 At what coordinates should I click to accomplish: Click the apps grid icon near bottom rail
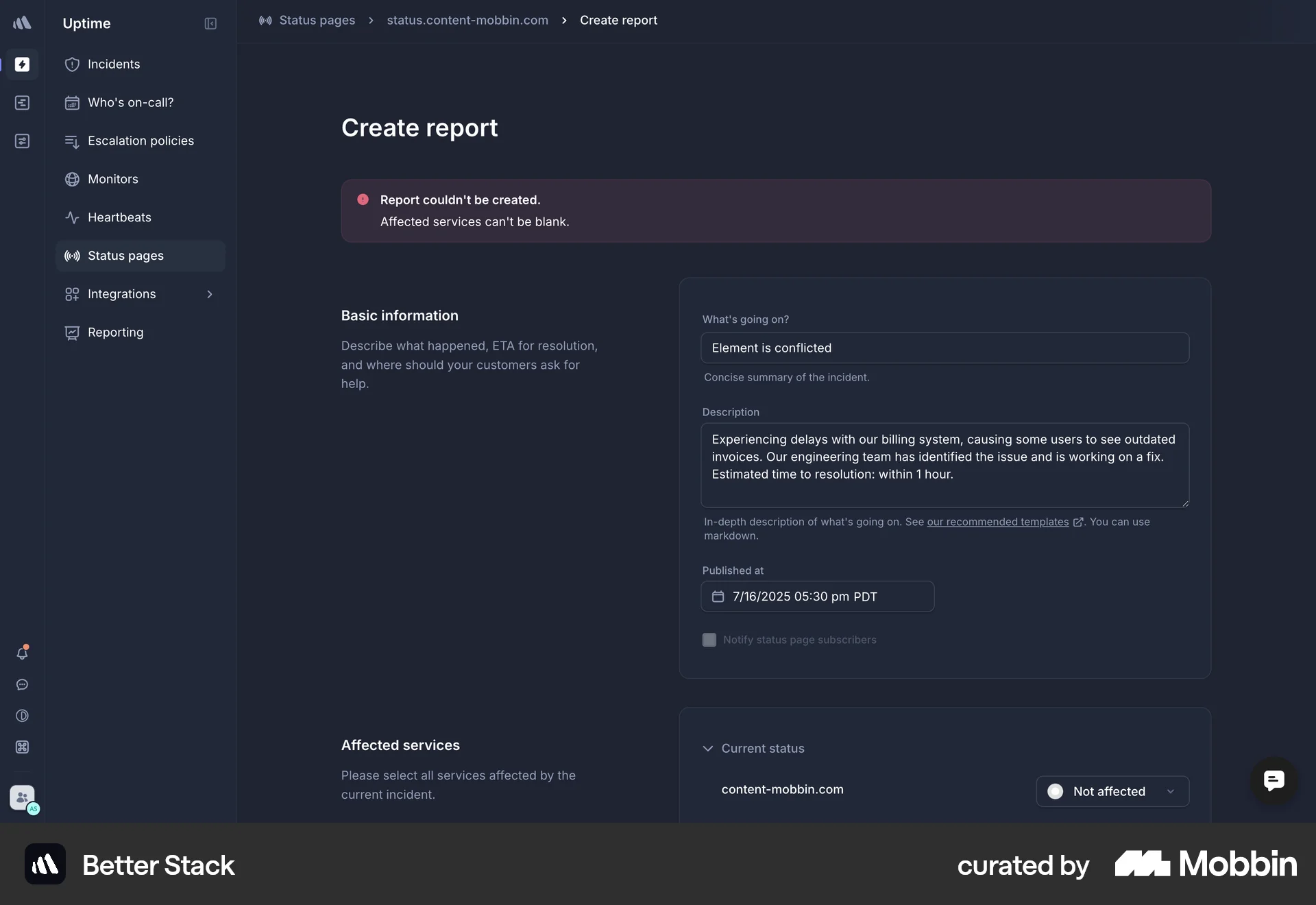tap(23, 747)
